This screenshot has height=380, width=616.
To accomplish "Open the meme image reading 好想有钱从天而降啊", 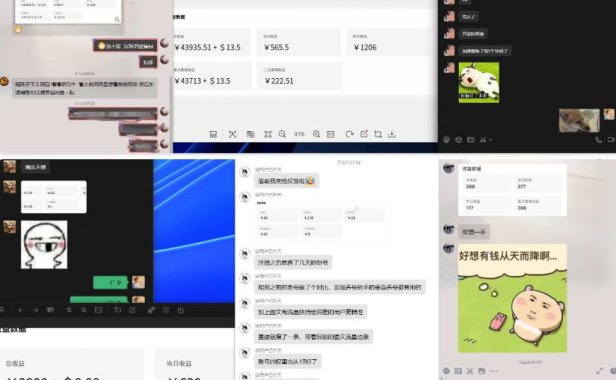I will (x=512, y=298).
